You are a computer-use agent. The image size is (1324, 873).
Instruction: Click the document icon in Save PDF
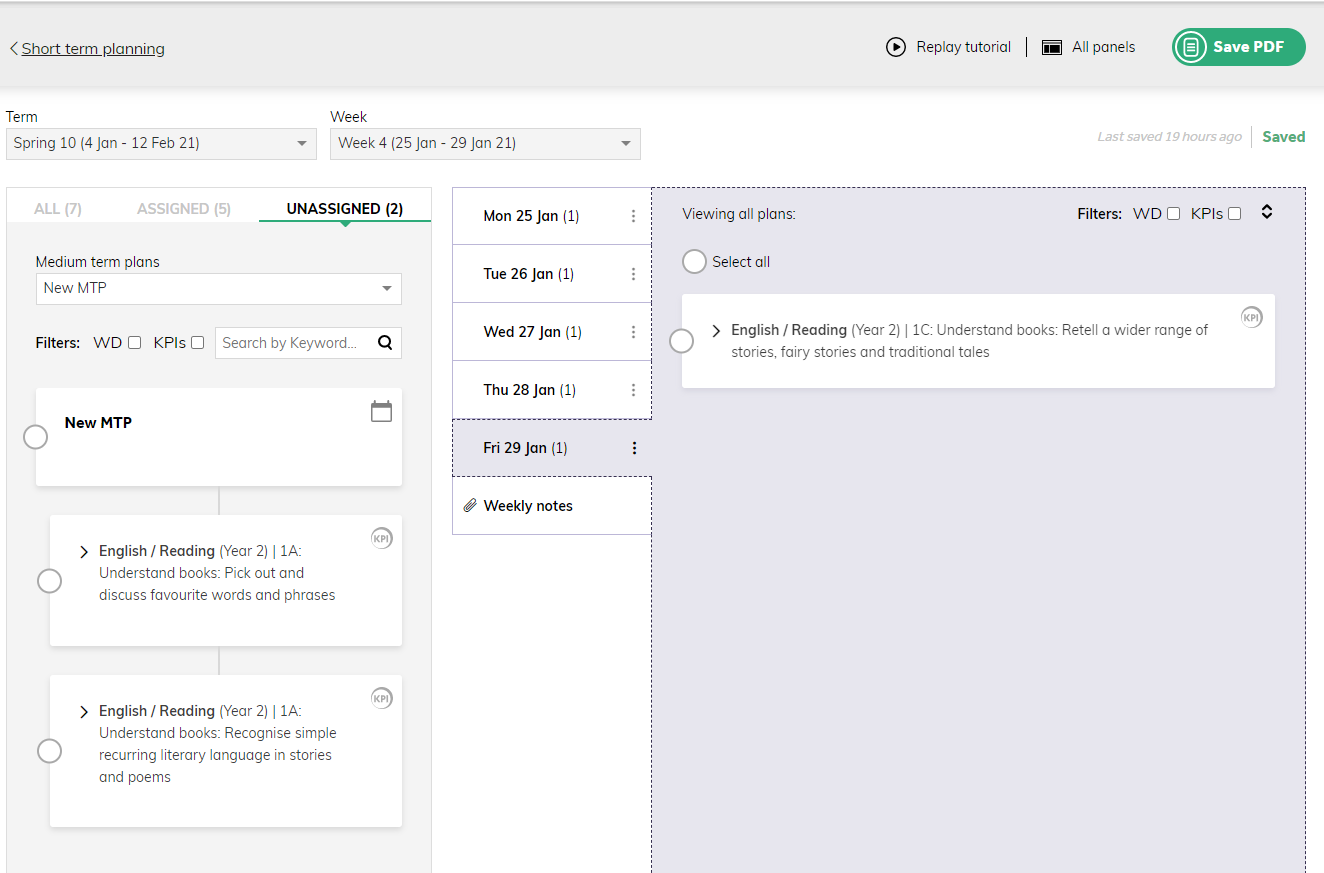1190,47
